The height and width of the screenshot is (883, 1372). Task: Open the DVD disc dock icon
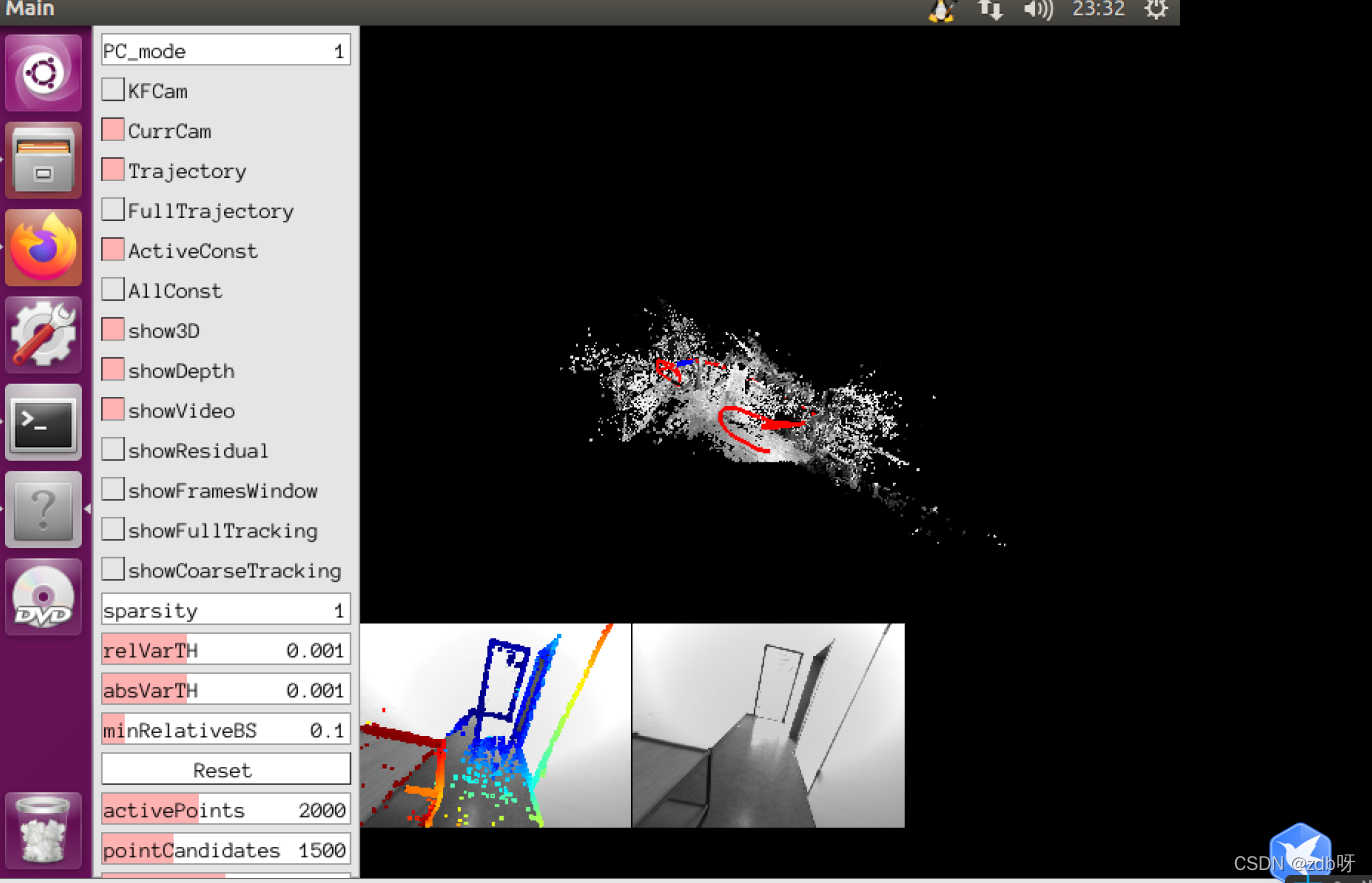pyautogui.click(x=43, y=597)
